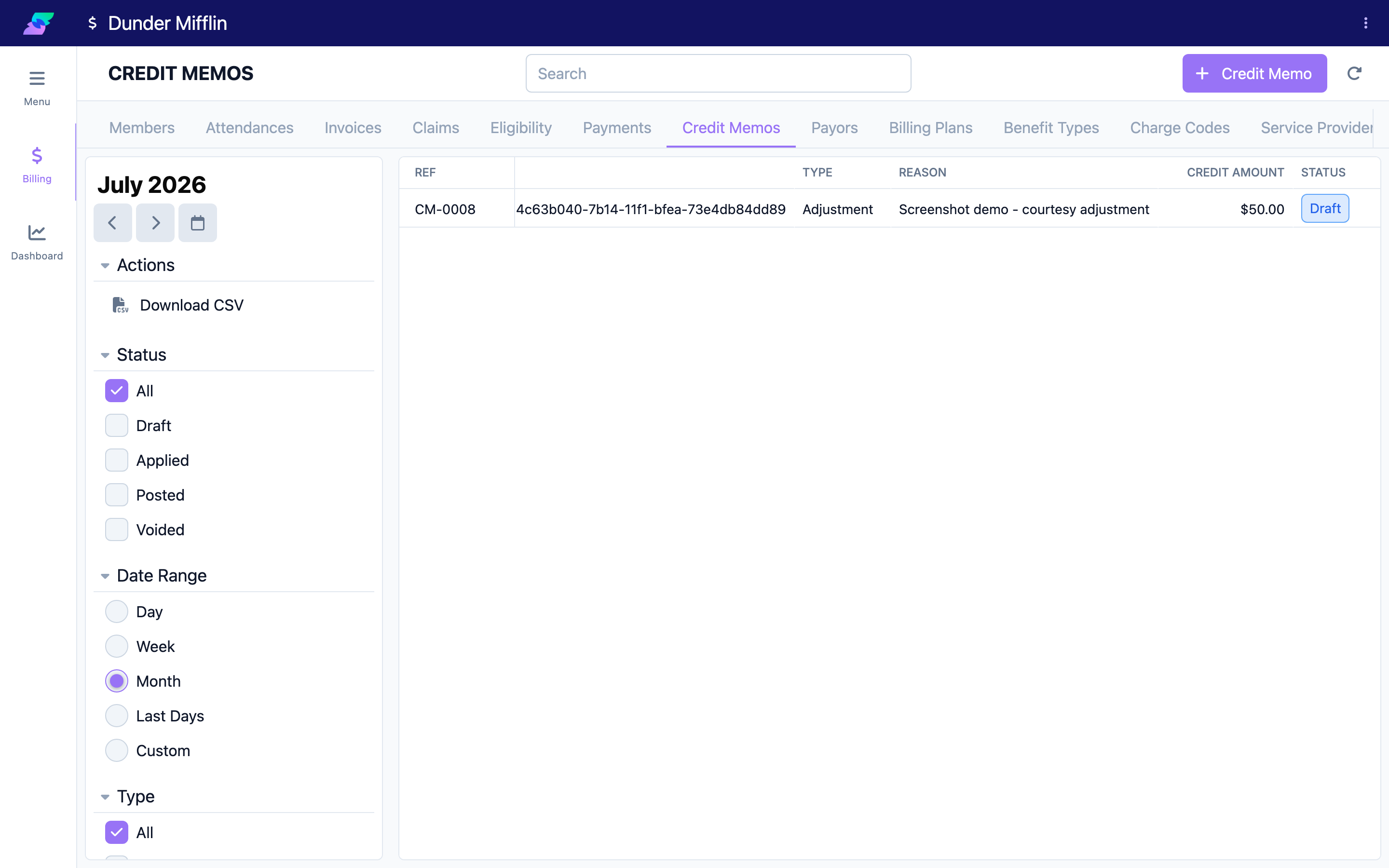This screenshot has height=868, width=1389.
Task: Open the Dashboard chart icon
Action: 37,232
